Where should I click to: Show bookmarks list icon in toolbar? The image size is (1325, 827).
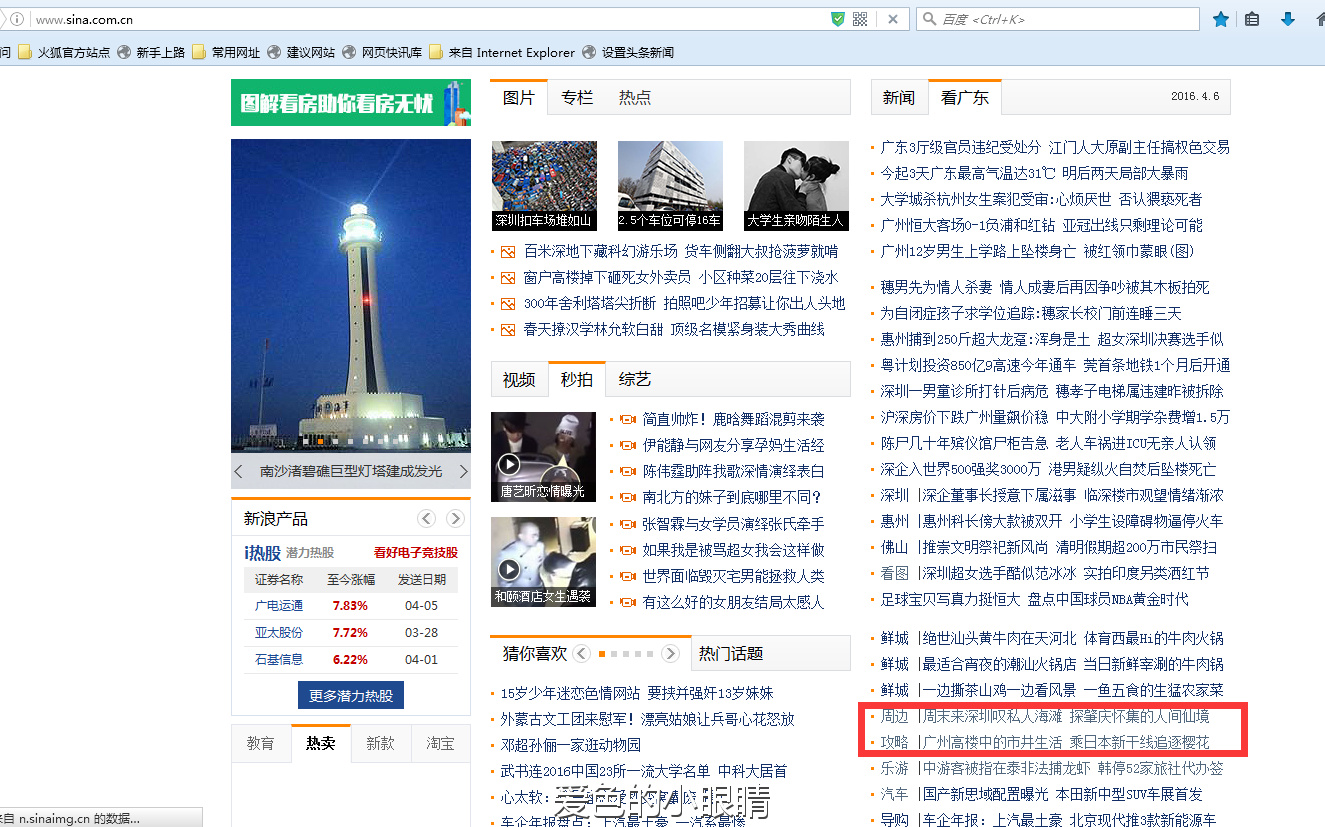(1252, 19)
